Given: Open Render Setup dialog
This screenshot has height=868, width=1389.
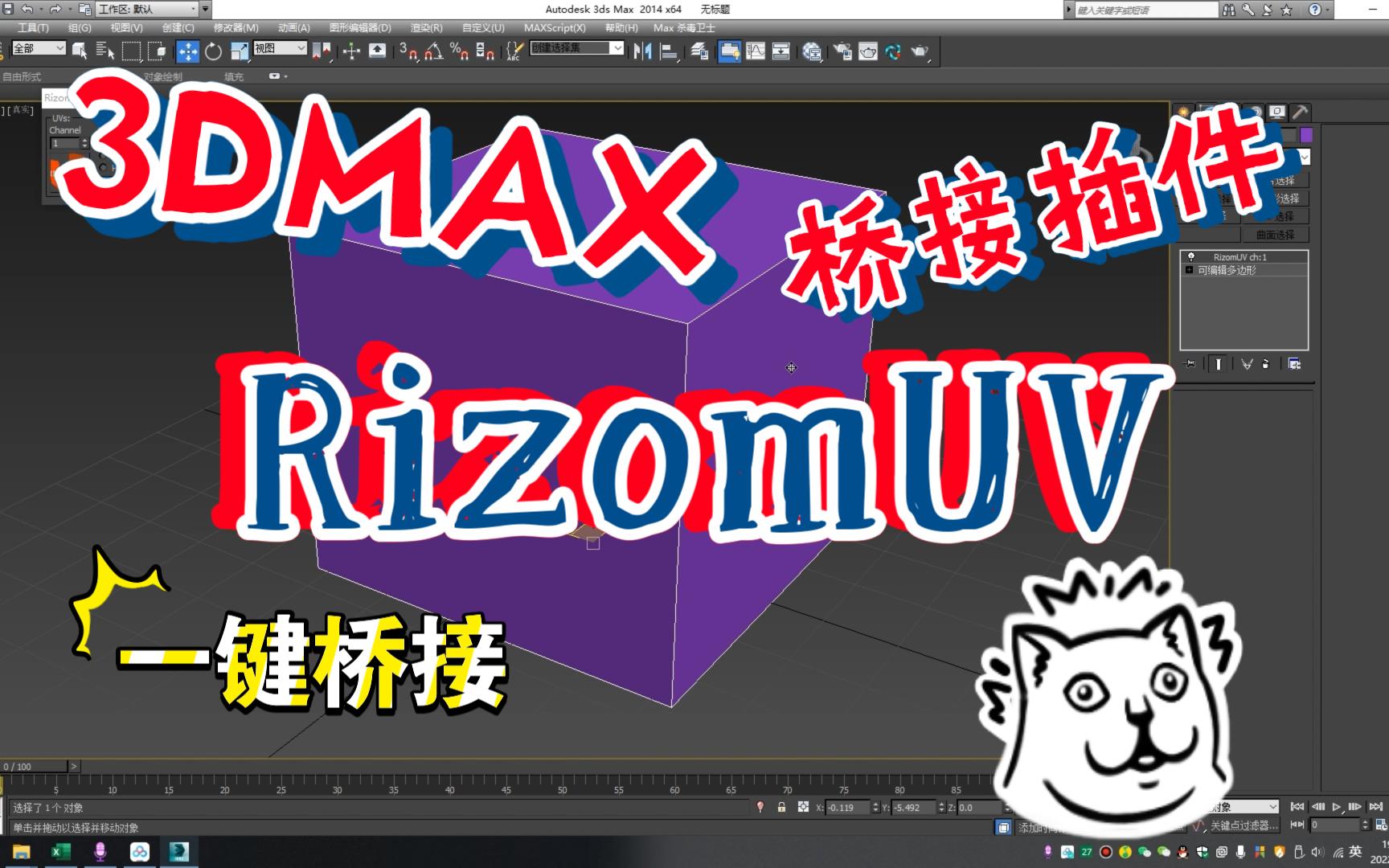Looking at the screenshot, I should 842,51.
